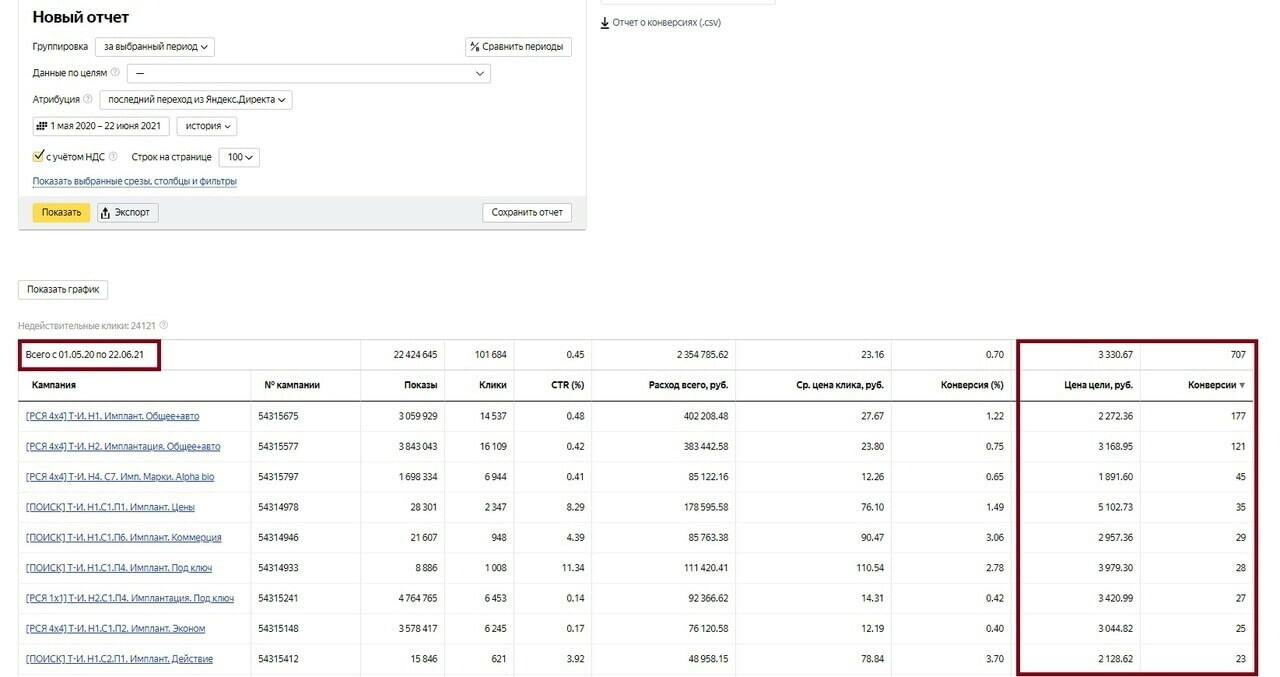Change Строк на странице 100 dropdown
The height and width of the screenshot is (677, 1280).
click(x=239, y=157)
